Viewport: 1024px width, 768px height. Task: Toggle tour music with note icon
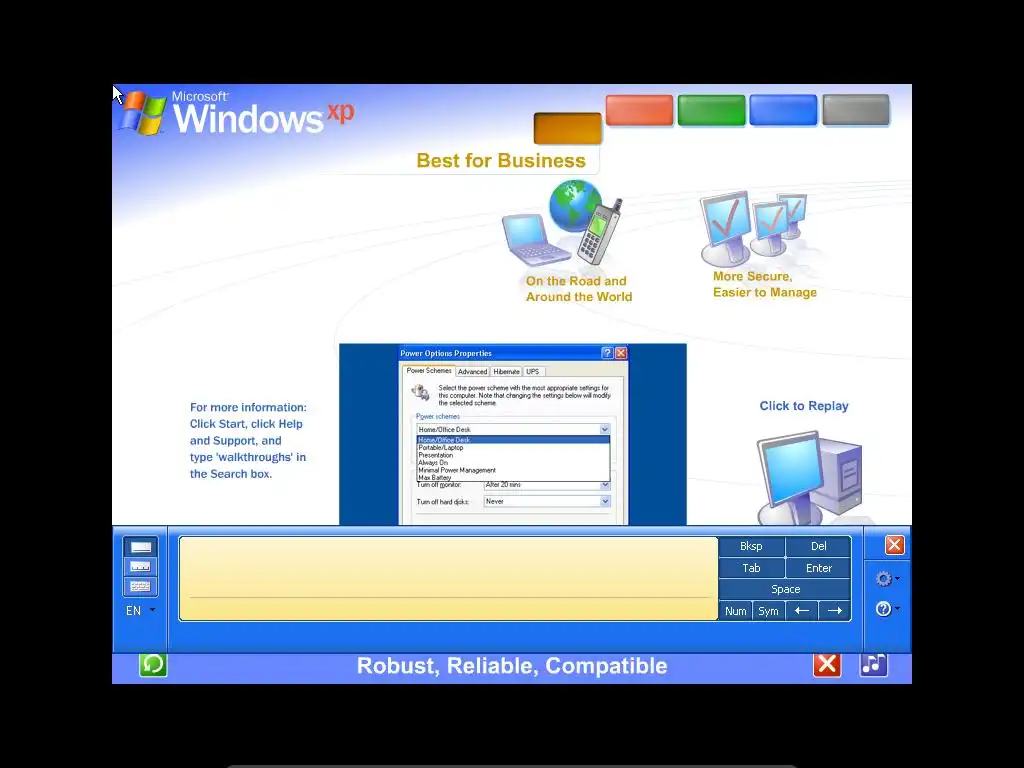(873, 665)
